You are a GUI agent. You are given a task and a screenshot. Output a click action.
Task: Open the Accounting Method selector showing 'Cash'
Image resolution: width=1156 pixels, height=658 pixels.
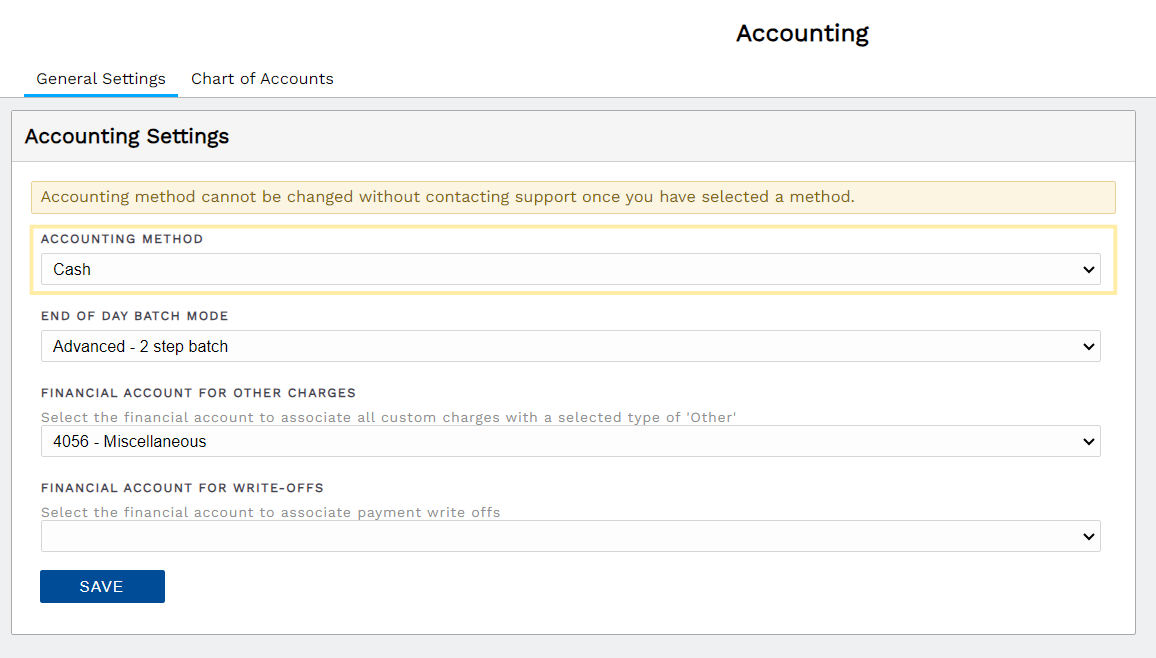pyautogui.click(x=570, y=269)
